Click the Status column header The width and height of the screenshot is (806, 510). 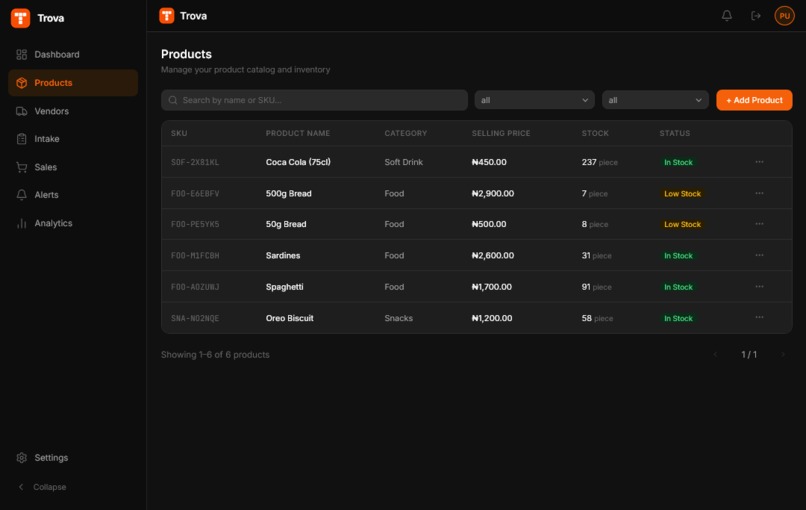(674, 133)
